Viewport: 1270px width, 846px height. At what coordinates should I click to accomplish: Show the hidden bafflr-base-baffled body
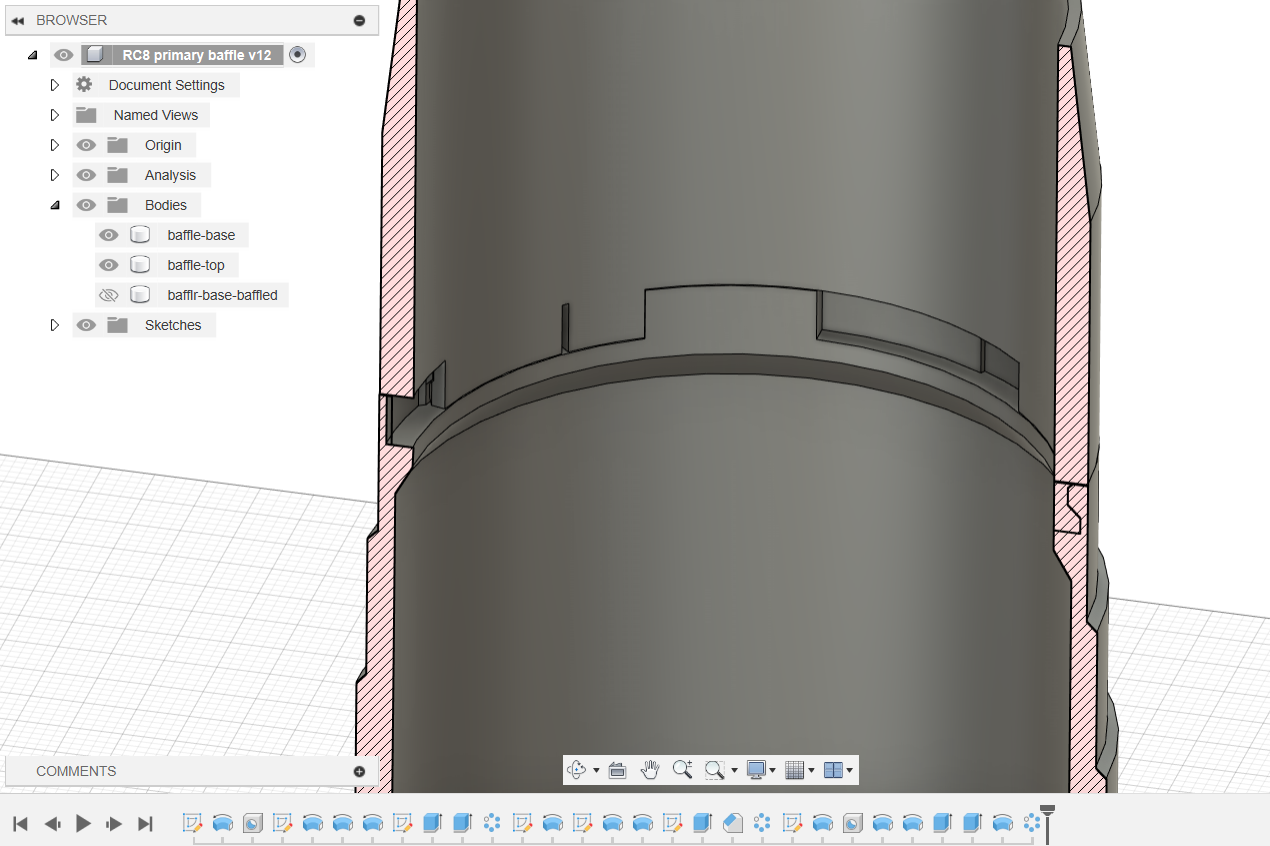click(x=109, y=295)
